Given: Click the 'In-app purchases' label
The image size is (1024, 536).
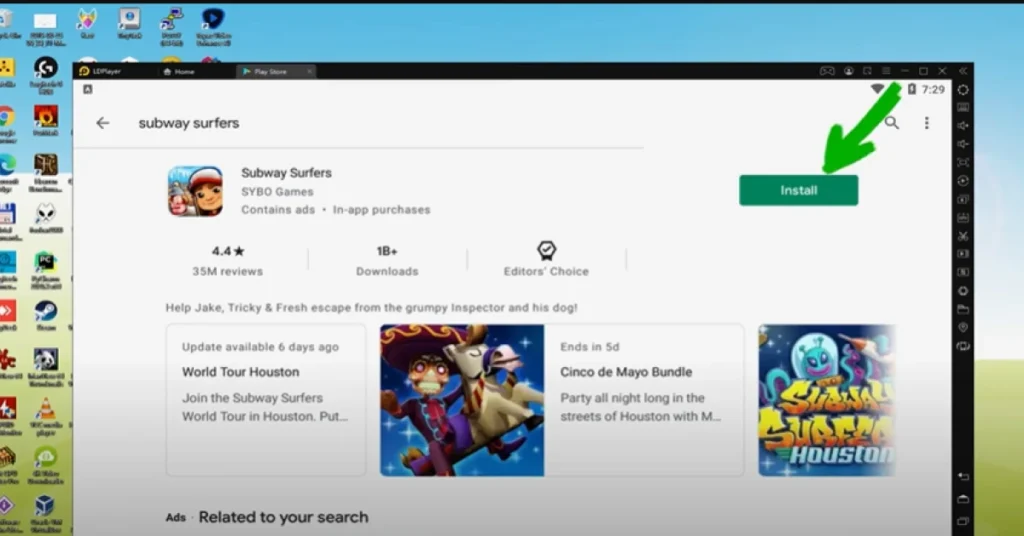Looking at the screenshot, I should [x=381, y=210].
